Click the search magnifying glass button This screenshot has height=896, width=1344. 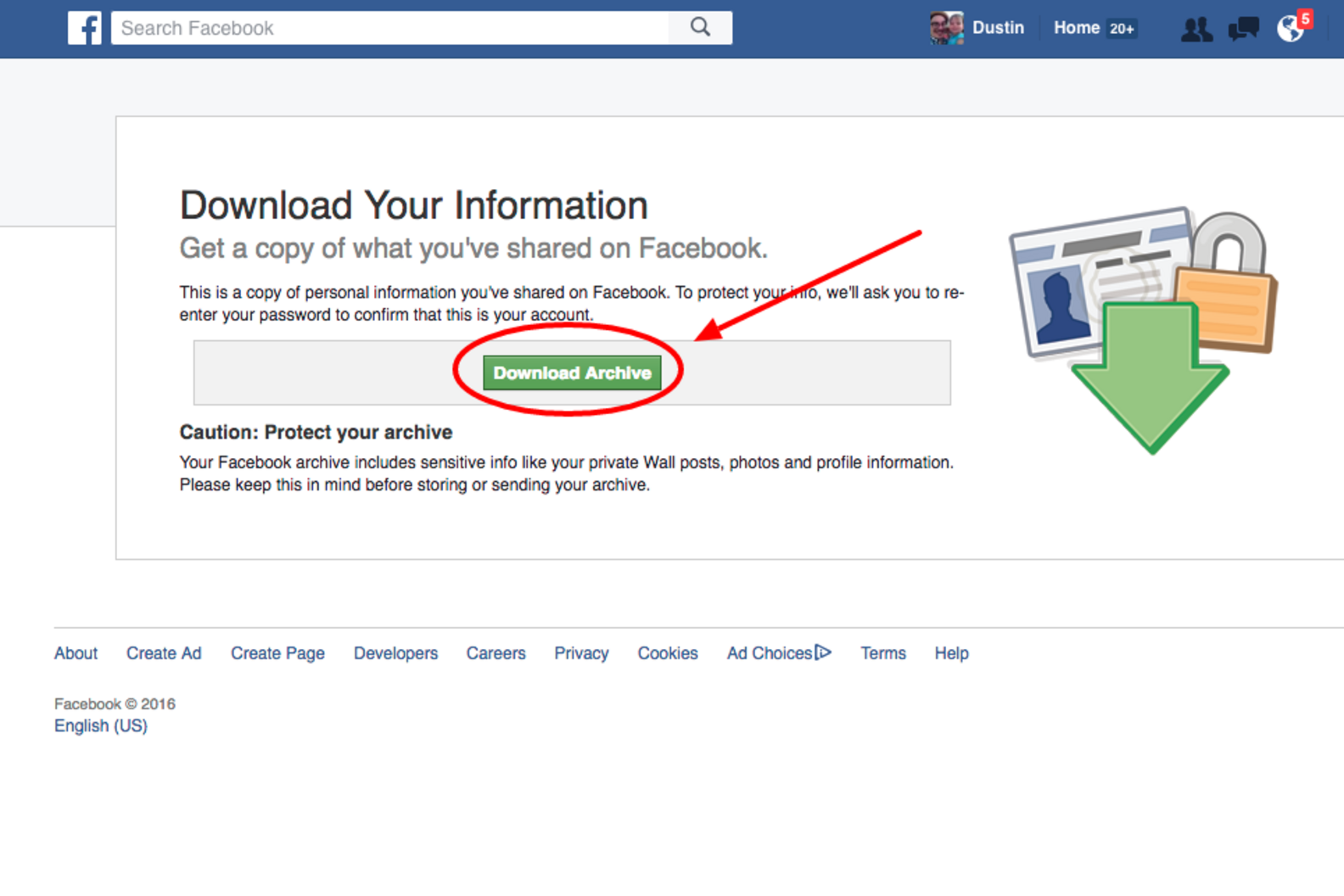pos(700,28)
